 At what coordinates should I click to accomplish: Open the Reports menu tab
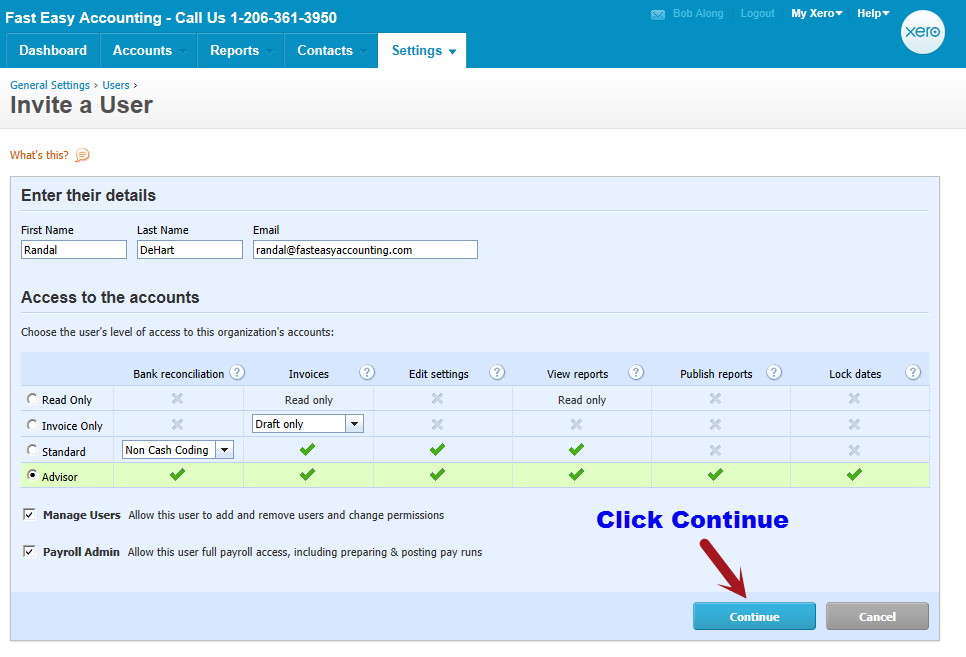(x=241, y=51)
